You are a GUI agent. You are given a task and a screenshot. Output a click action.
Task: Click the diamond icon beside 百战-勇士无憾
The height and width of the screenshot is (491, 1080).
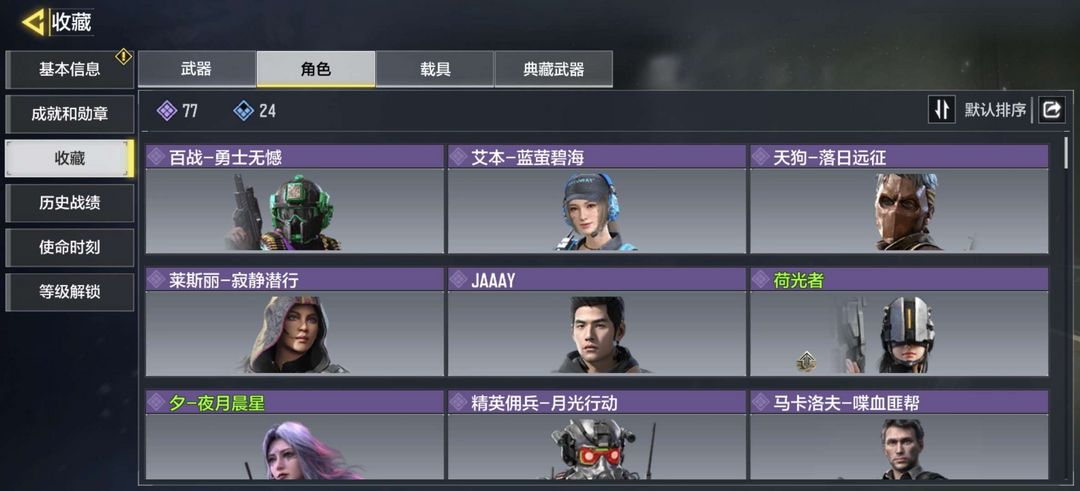pos(156,157)
